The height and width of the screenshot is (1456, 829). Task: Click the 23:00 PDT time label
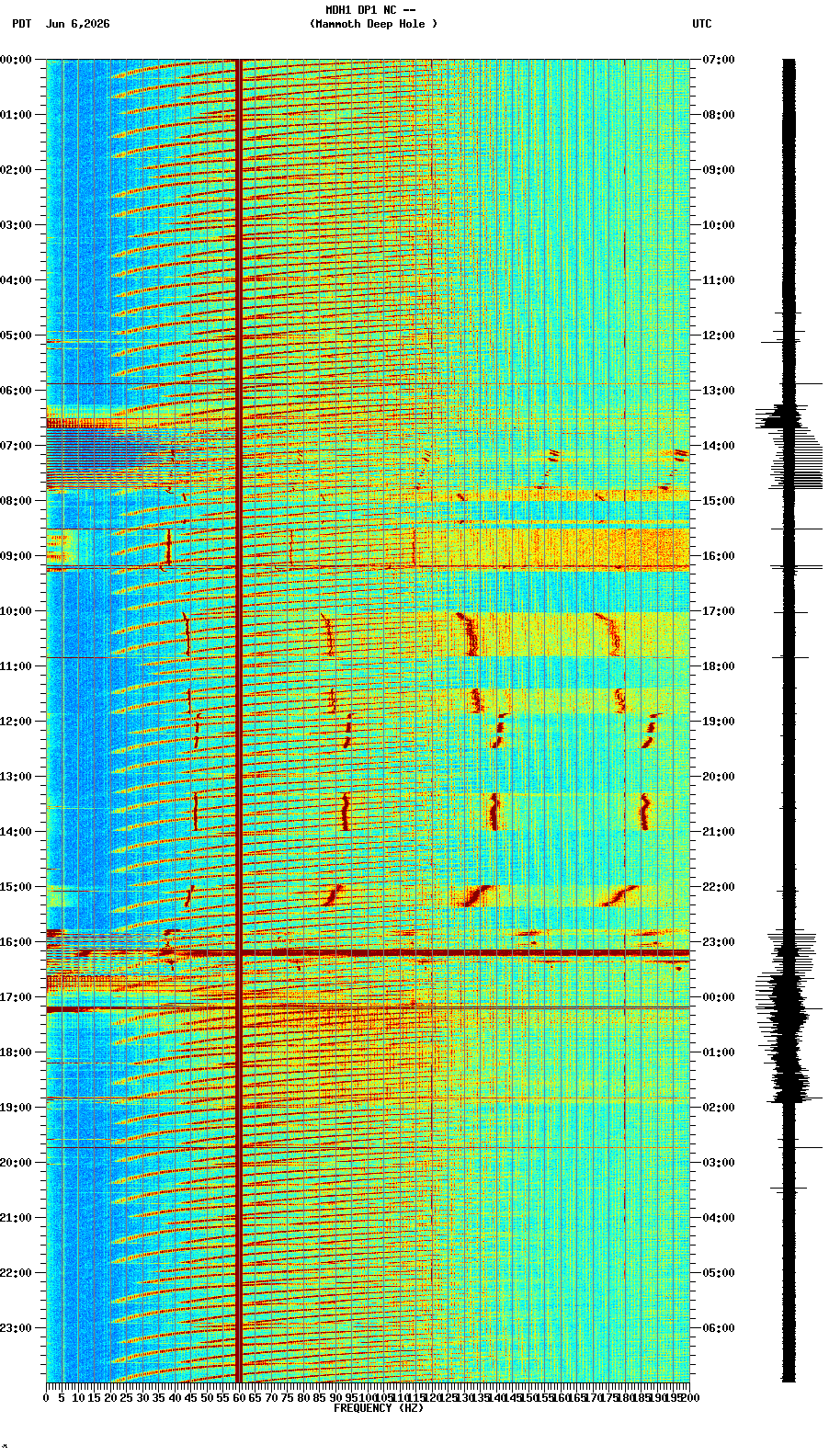(16, 1328)
